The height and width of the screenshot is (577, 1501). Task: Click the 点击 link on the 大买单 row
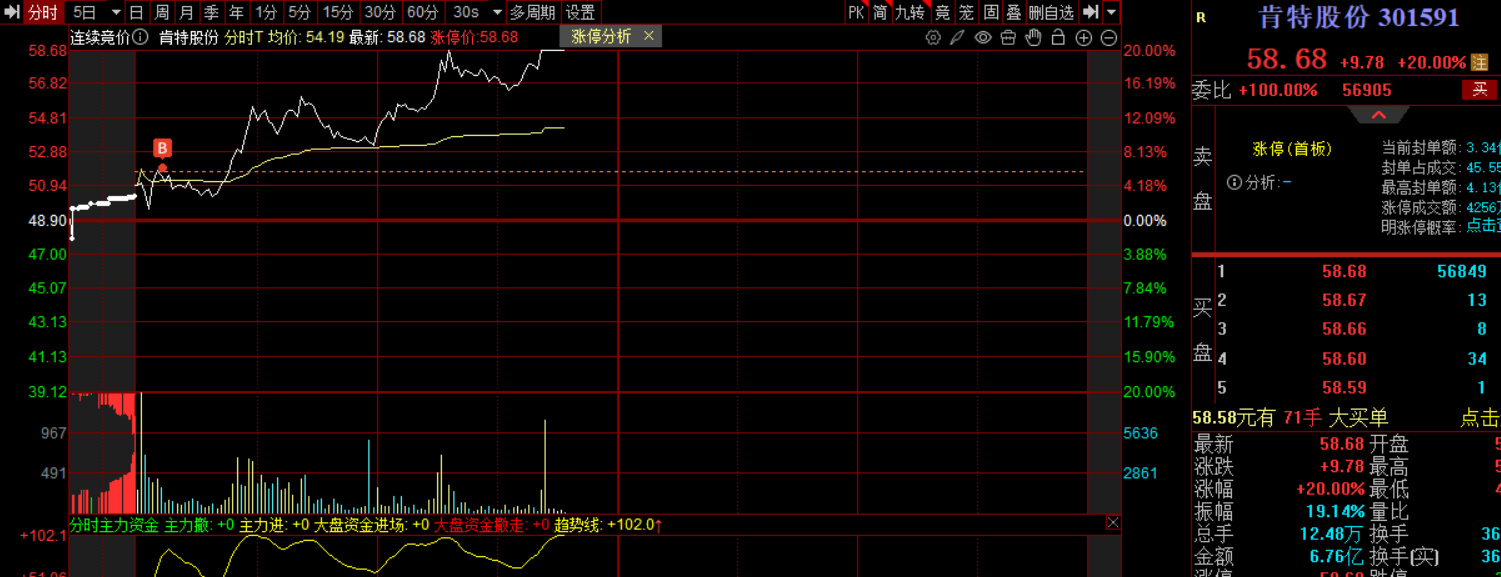click(1480, 418)
